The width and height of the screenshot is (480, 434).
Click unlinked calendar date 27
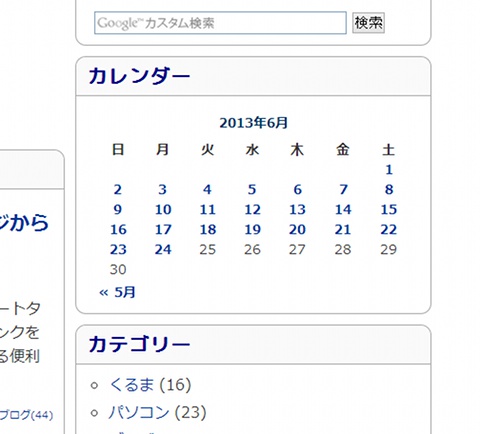[297, 250]
